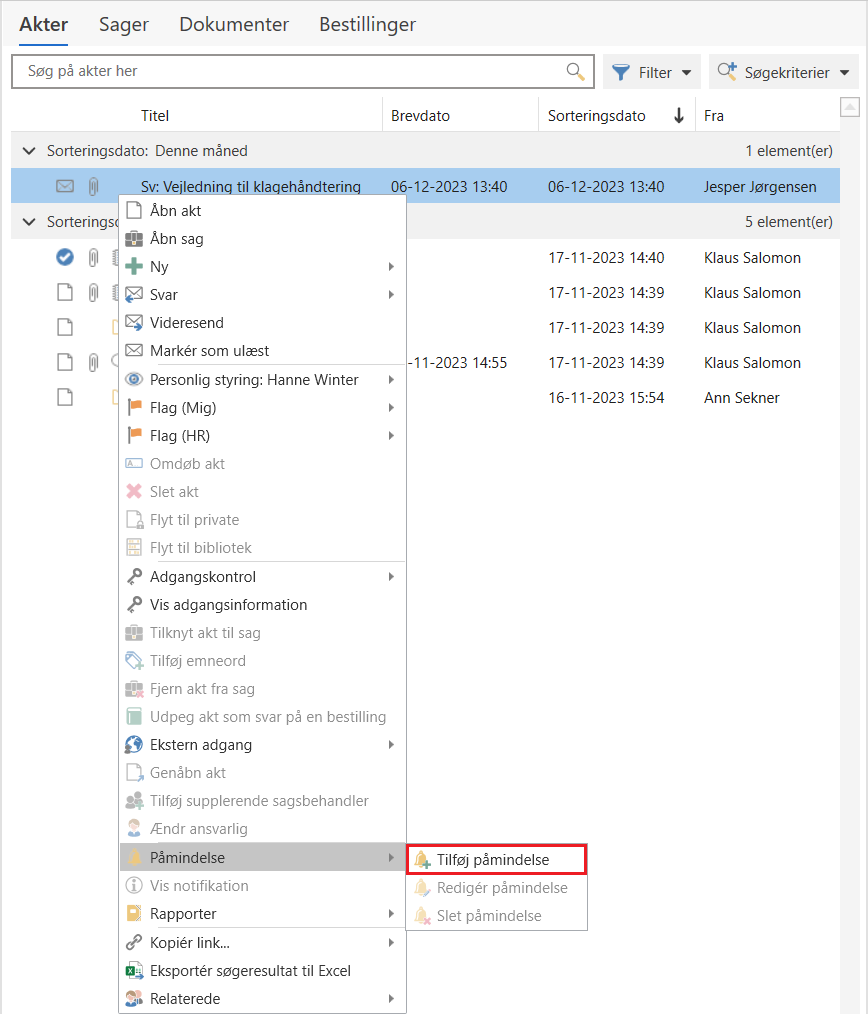The width and height of the screenshot is (868, 1014).
Task: Sort by Sorteringsdato column header
Action: click(596, 116)
